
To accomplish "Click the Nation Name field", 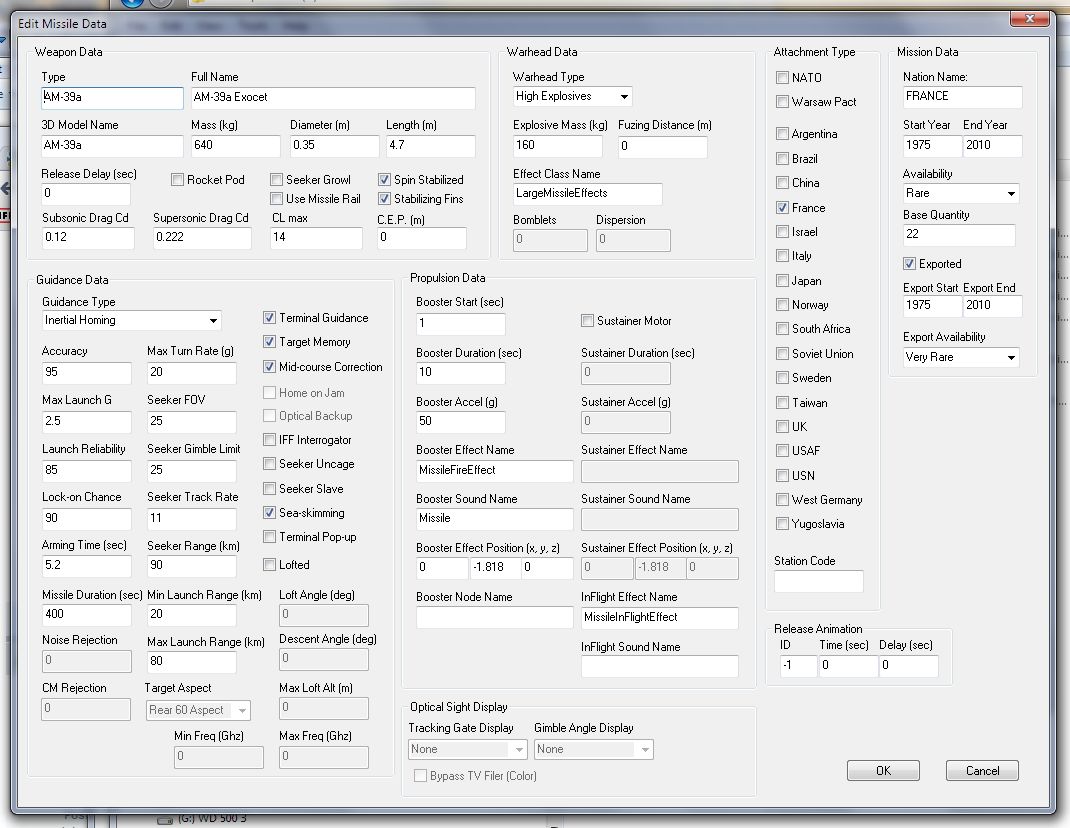I will point(962,97).
